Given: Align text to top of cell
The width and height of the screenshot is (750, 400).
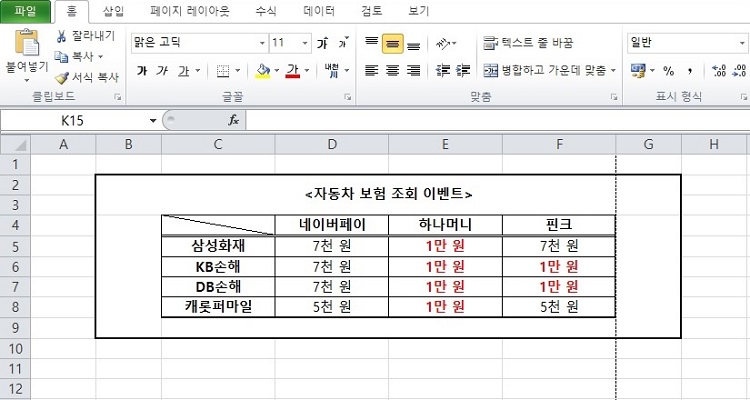Looking at the screenshot, I should click(372, 43).
